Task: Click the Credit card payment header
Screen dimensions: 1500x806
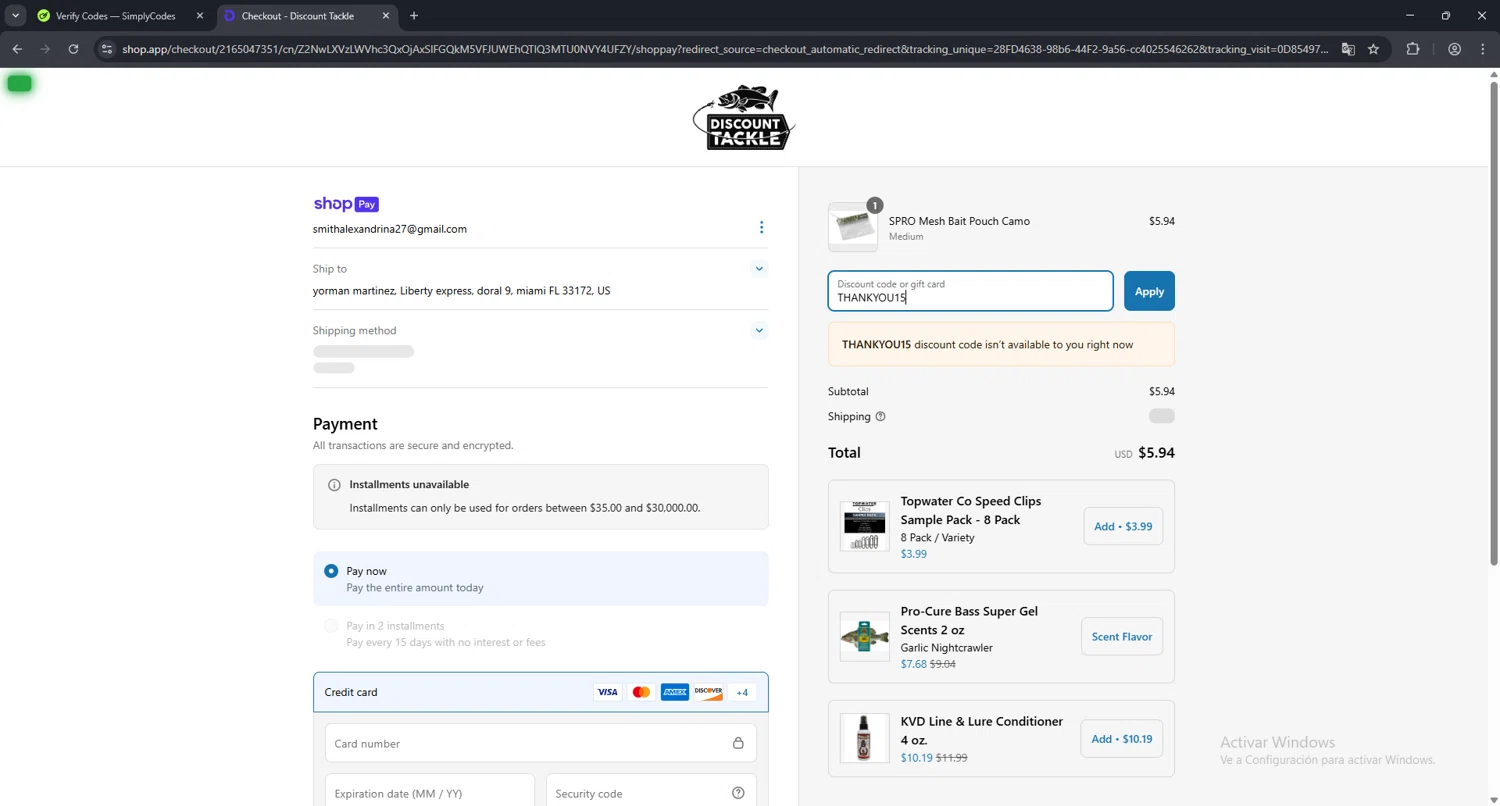Action: [541, 692]
